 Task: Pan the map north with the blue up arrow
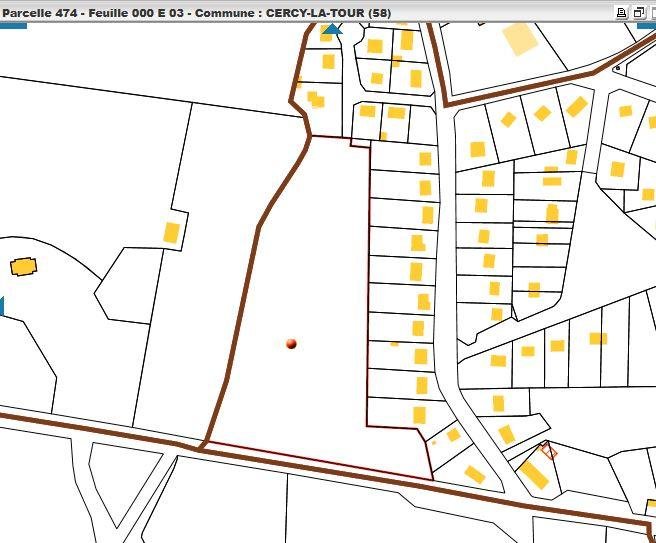pos(331,30)
